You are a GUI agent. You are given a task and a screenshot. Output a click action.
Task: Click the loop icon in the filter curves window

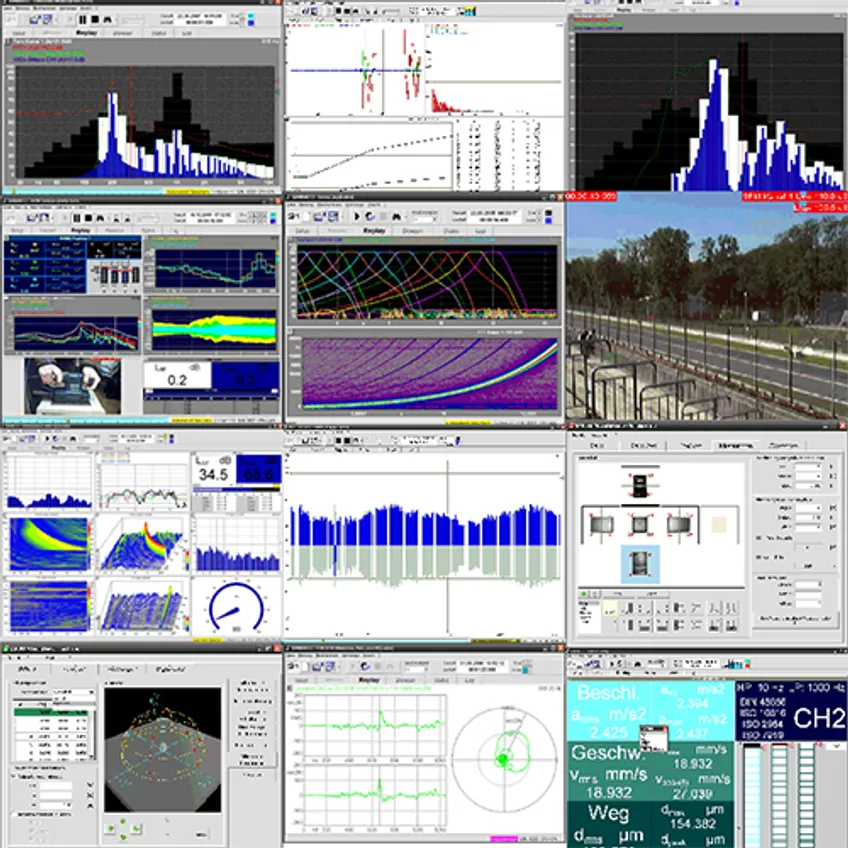pyautogui.click(x=370, y=216)
